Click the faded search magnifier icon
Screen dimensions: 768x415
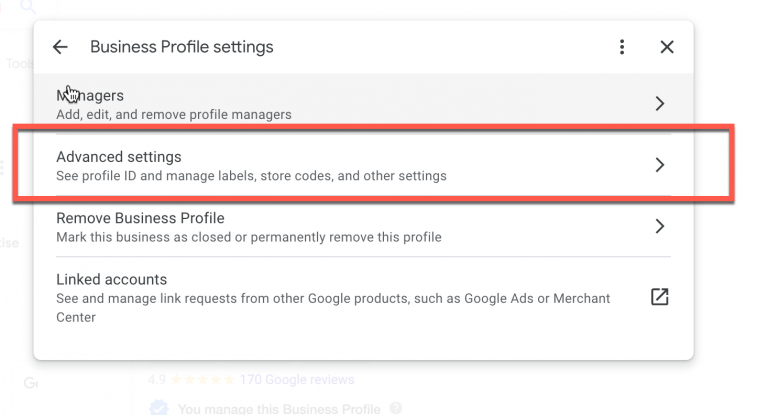(27, 8)
